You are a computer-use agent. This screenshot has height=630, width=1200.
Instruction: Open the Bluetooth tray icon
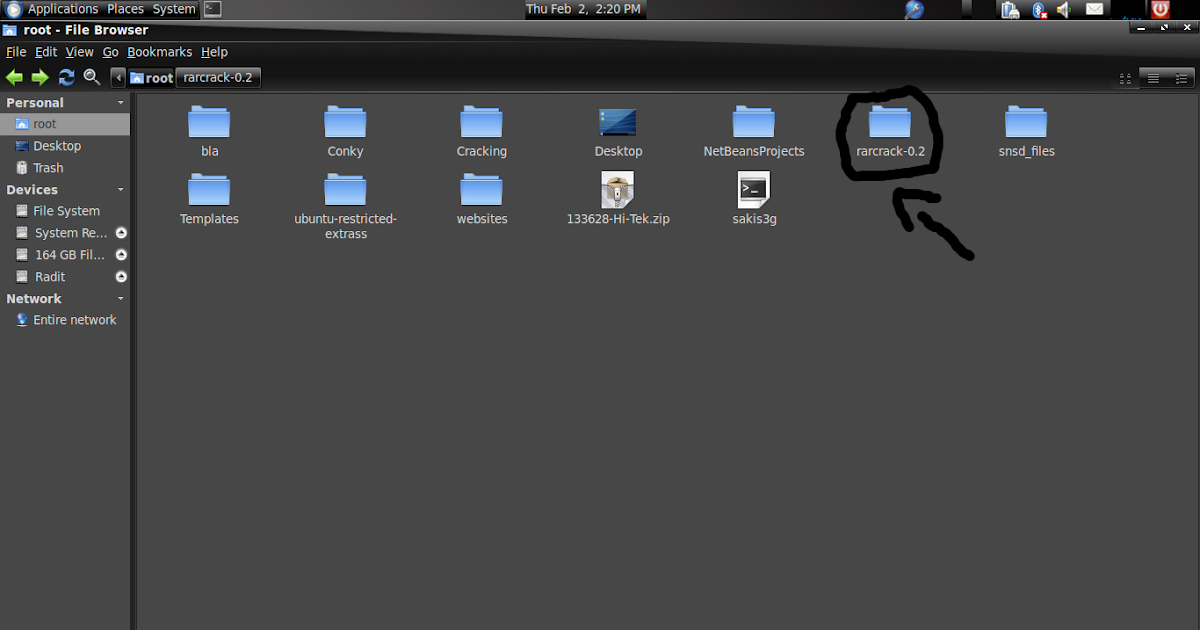pos(1039,10)
